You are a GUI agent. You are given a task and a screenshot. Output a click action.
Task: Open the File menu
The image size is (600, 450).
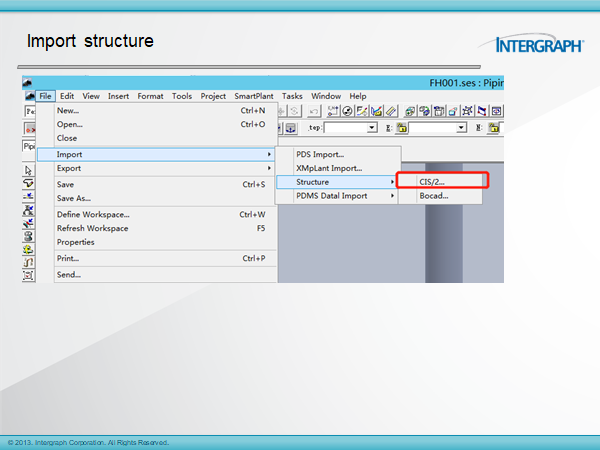point(46,96)
